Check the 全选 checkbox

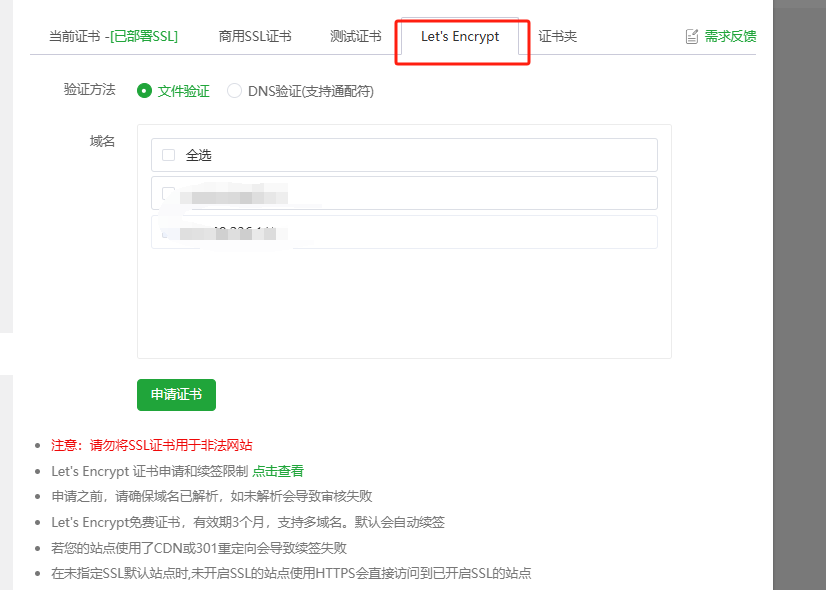[x=169, y=155]
